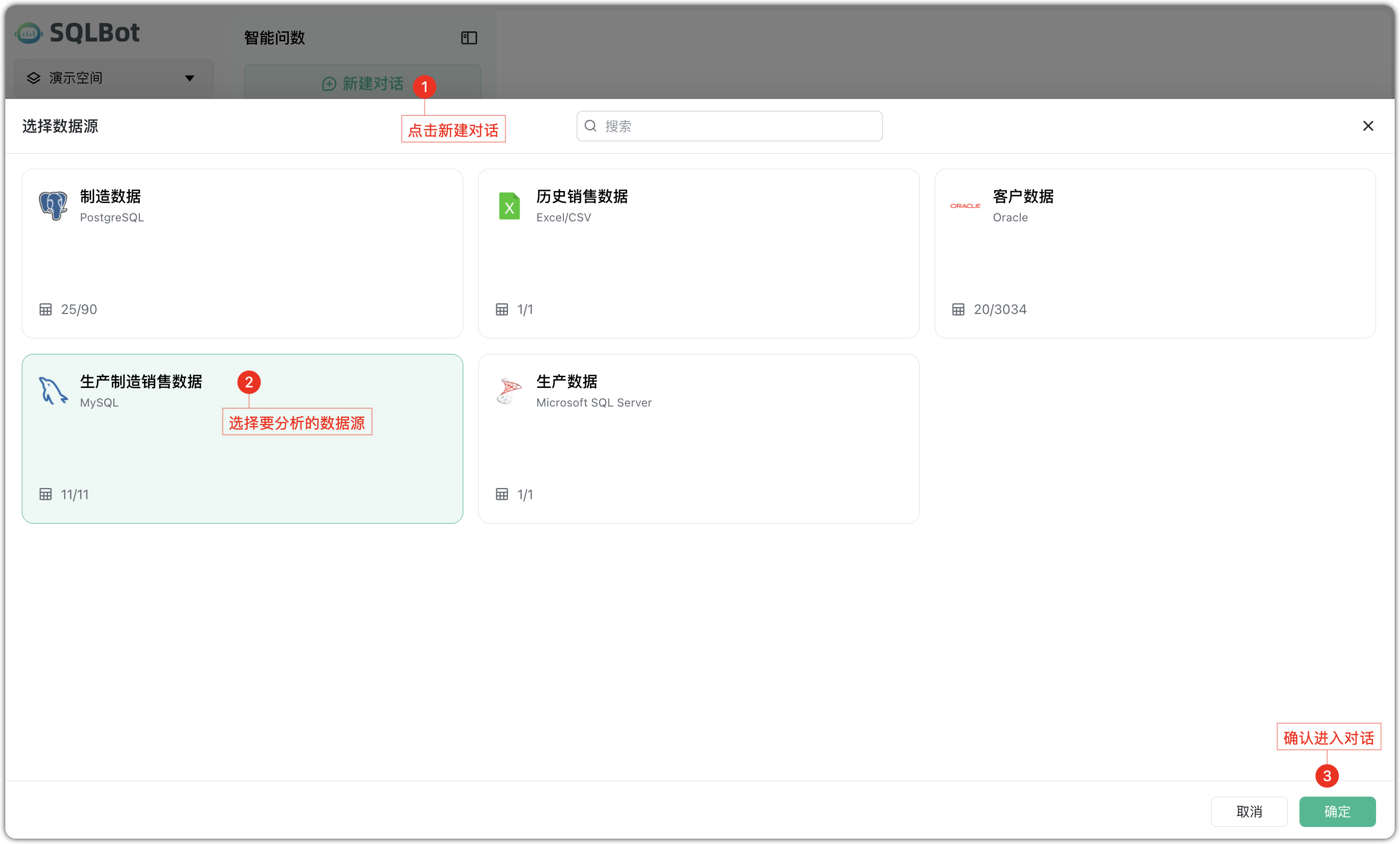Click the 智能问数 header tab
Viewport: 1400px width, 844px height.
274,37
